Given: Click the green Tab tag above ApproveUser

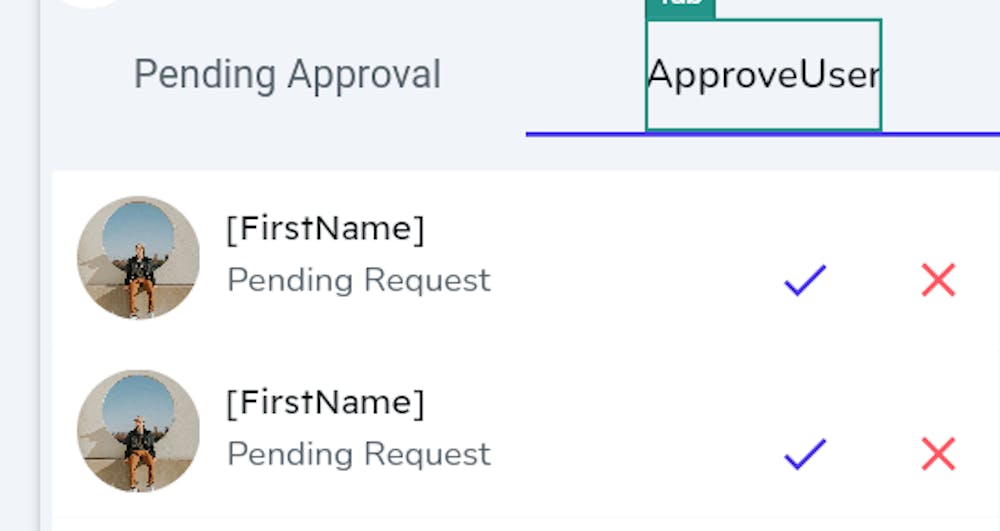Looking at the screenshot, I should point(681,6).
